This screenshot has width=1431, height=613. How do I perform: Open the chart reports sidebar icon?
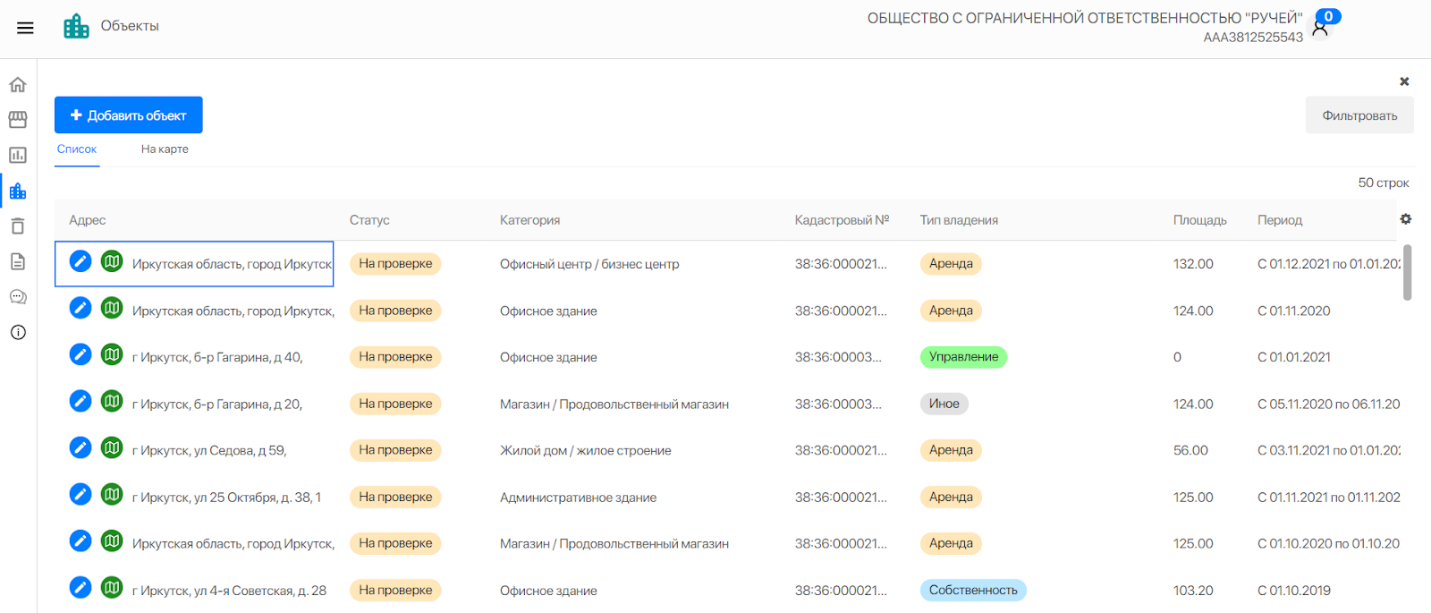coord(18,155)
